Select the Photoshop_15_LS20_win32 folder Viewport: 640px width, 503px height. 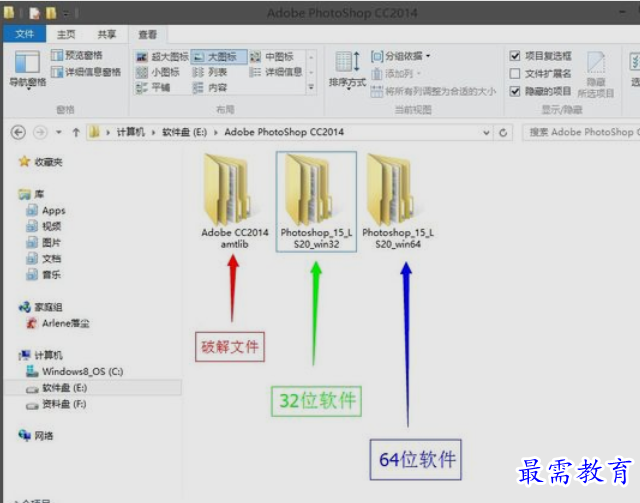[316, 201]
